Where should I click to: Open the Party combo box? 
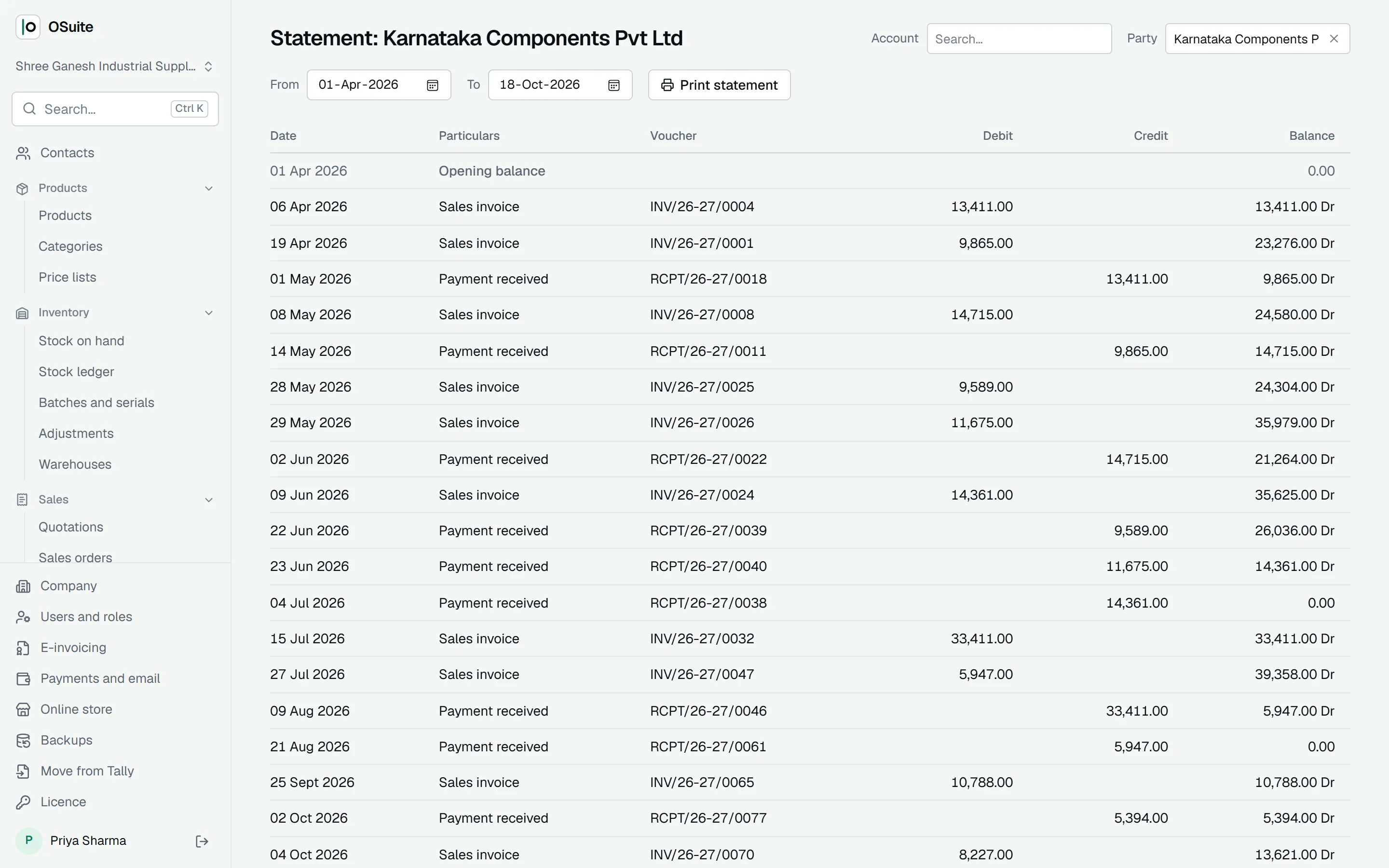[1257, 39]
